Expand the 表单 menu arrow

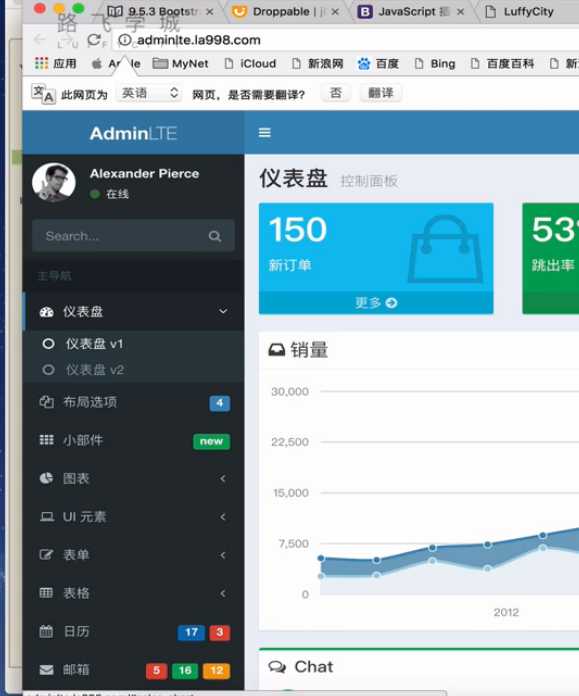coord(223,555)
